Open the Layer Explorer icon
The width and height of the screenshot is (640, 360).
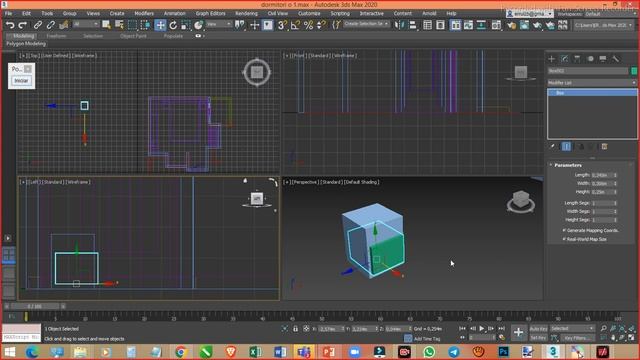[440, 25]
